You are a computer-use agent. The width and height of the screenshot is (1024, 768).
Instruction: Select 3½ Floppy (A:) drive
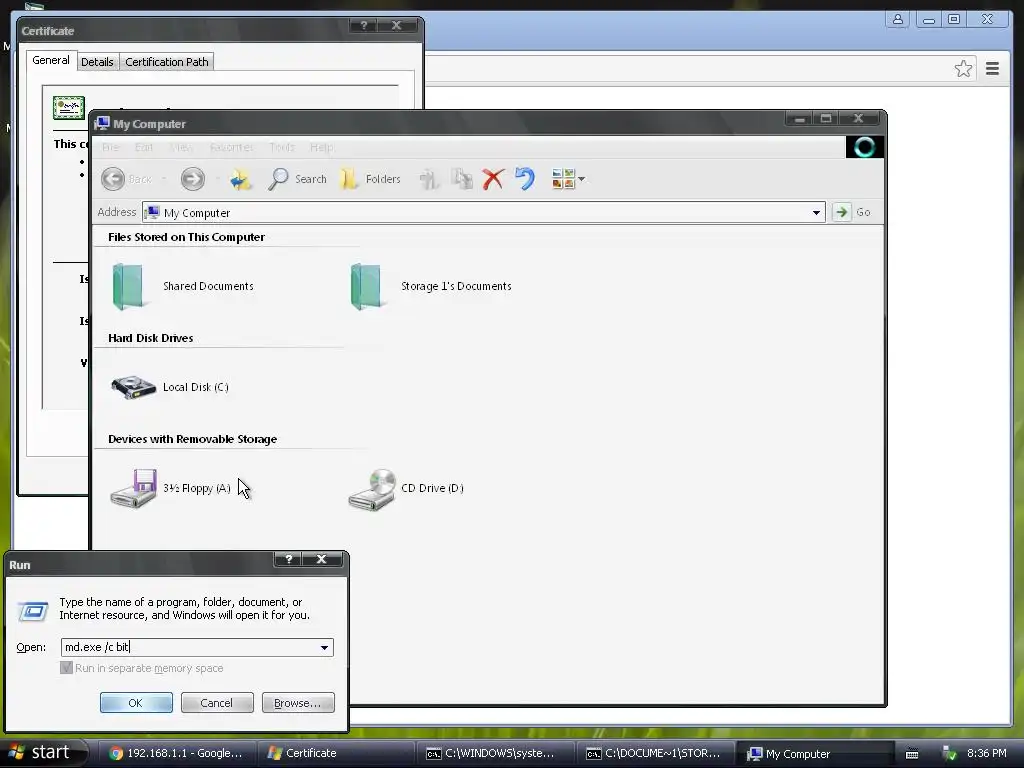[170, 488]
